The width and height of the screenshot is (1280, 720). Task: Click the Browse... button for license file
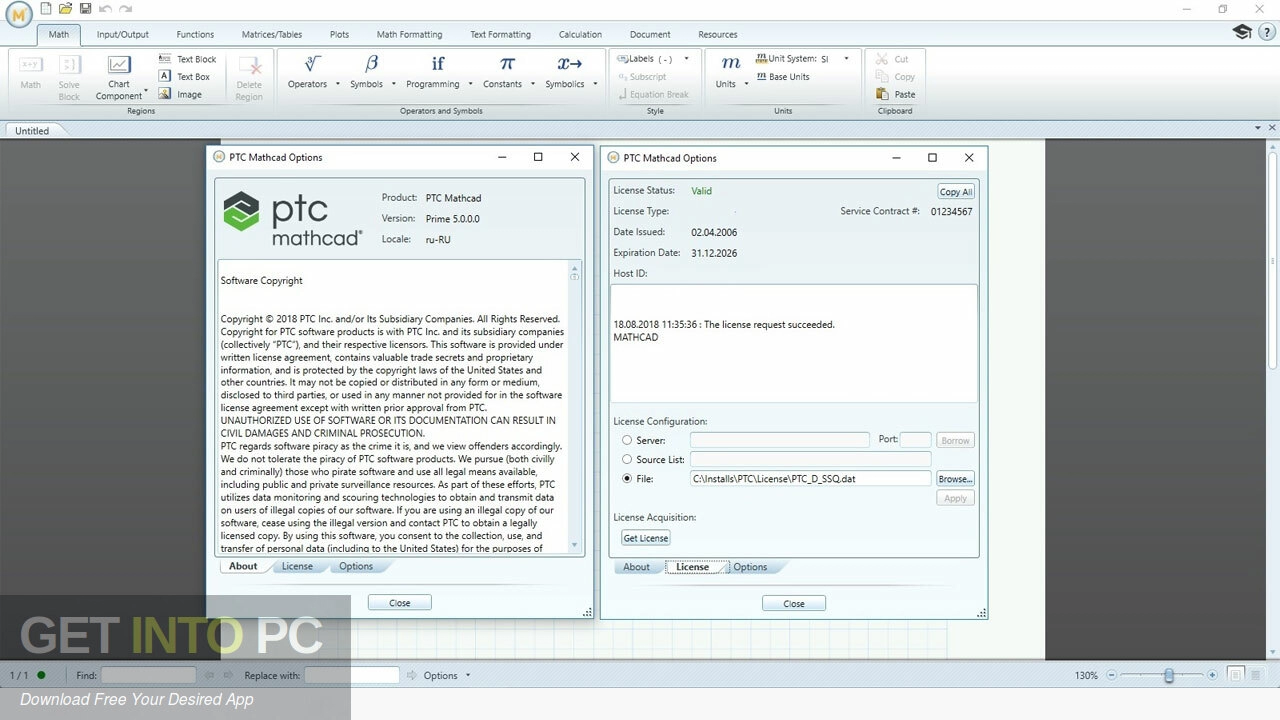[x=955, y=479]
